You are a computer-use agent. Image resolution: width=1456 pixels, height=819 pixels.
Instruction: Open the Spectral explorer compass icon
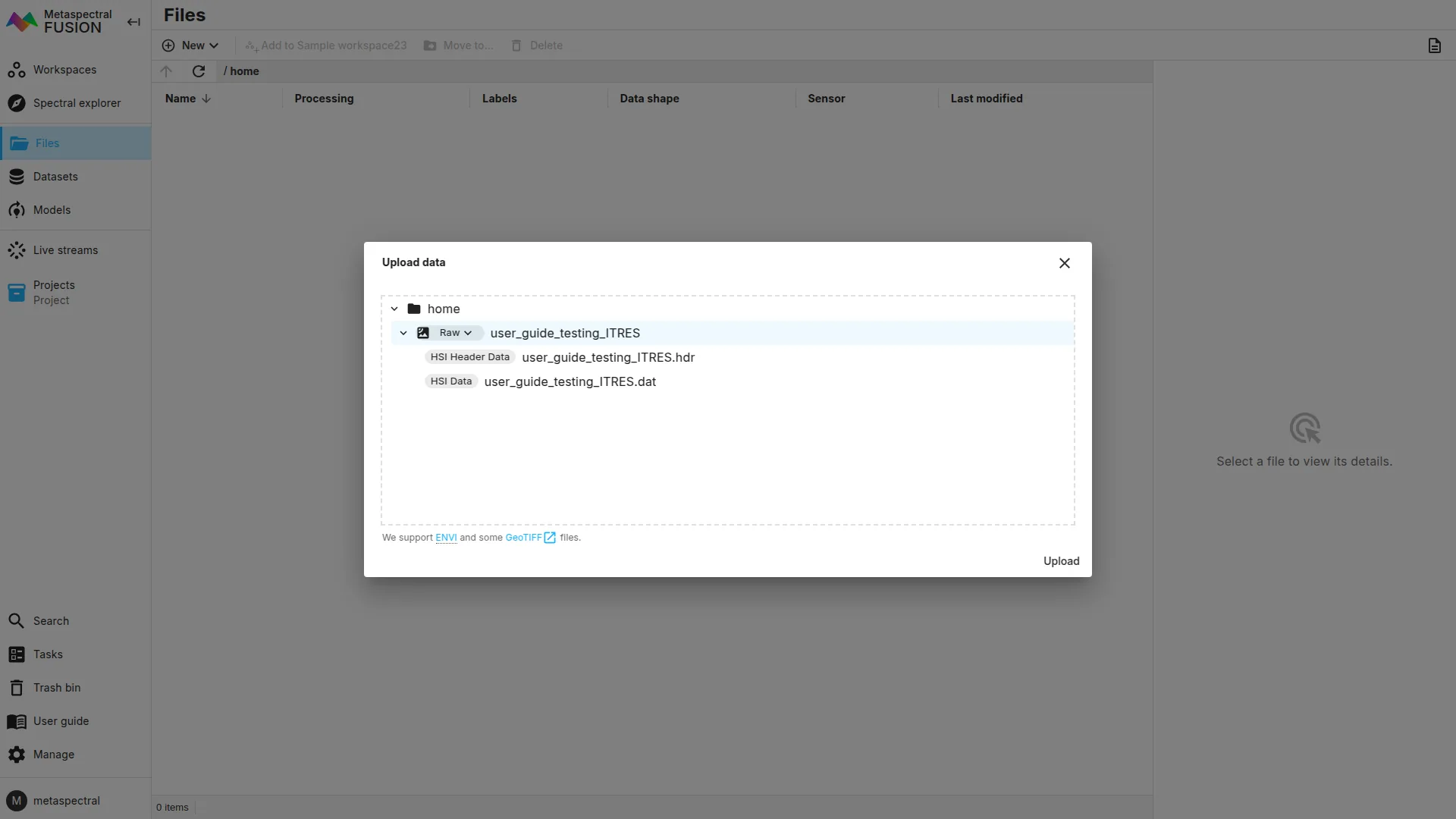pyautogui.click(x=17, y=103)
